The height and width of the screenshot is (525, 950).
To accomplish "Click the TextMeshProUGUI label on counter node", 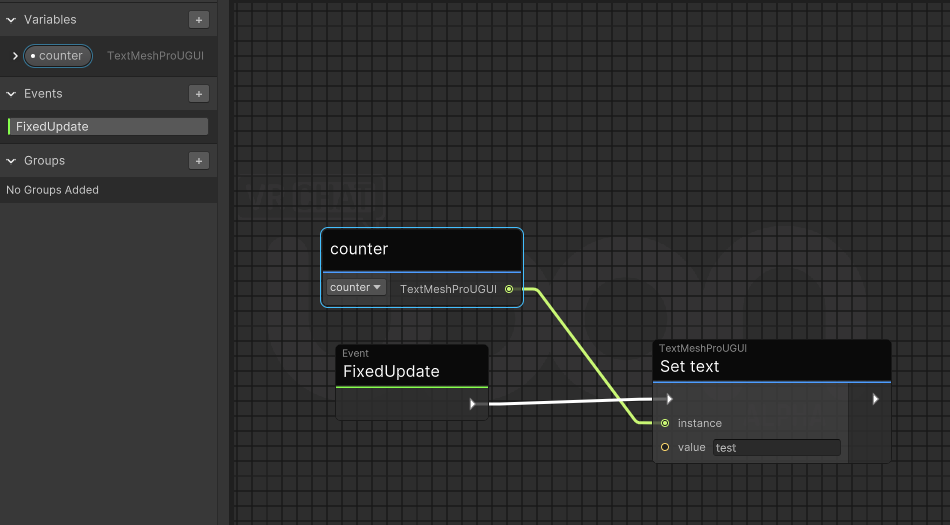I will tap(448, 289).
